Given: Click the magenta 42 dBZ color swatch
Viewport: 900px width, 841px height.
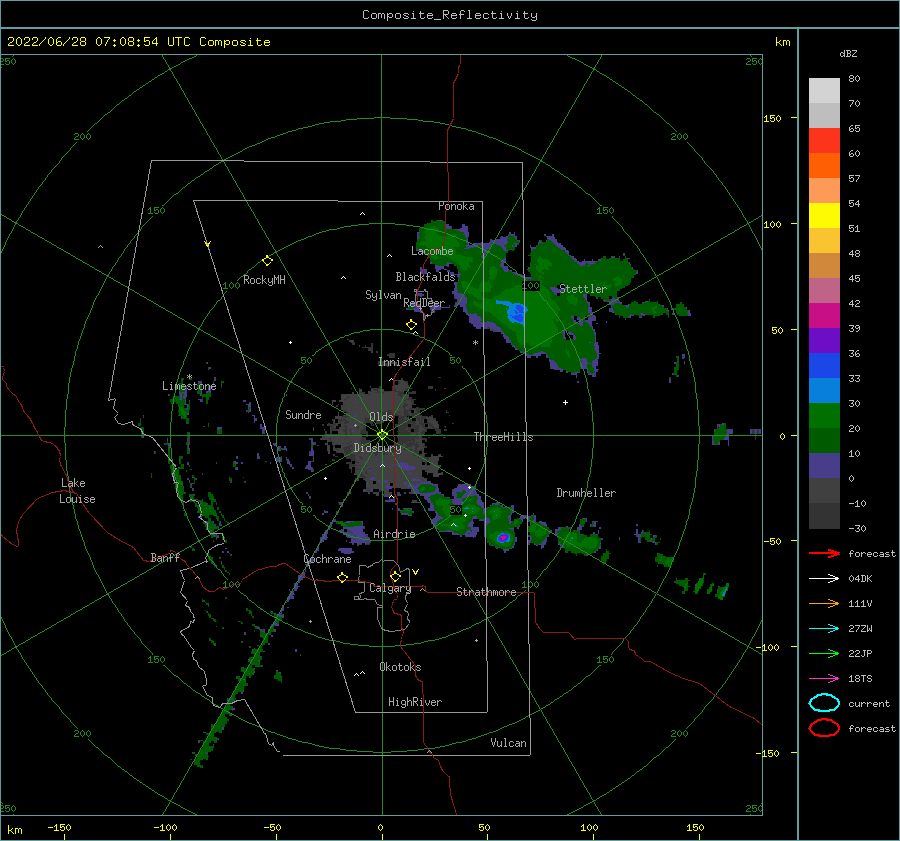Looking at the screenshot, I should (824, 315).
